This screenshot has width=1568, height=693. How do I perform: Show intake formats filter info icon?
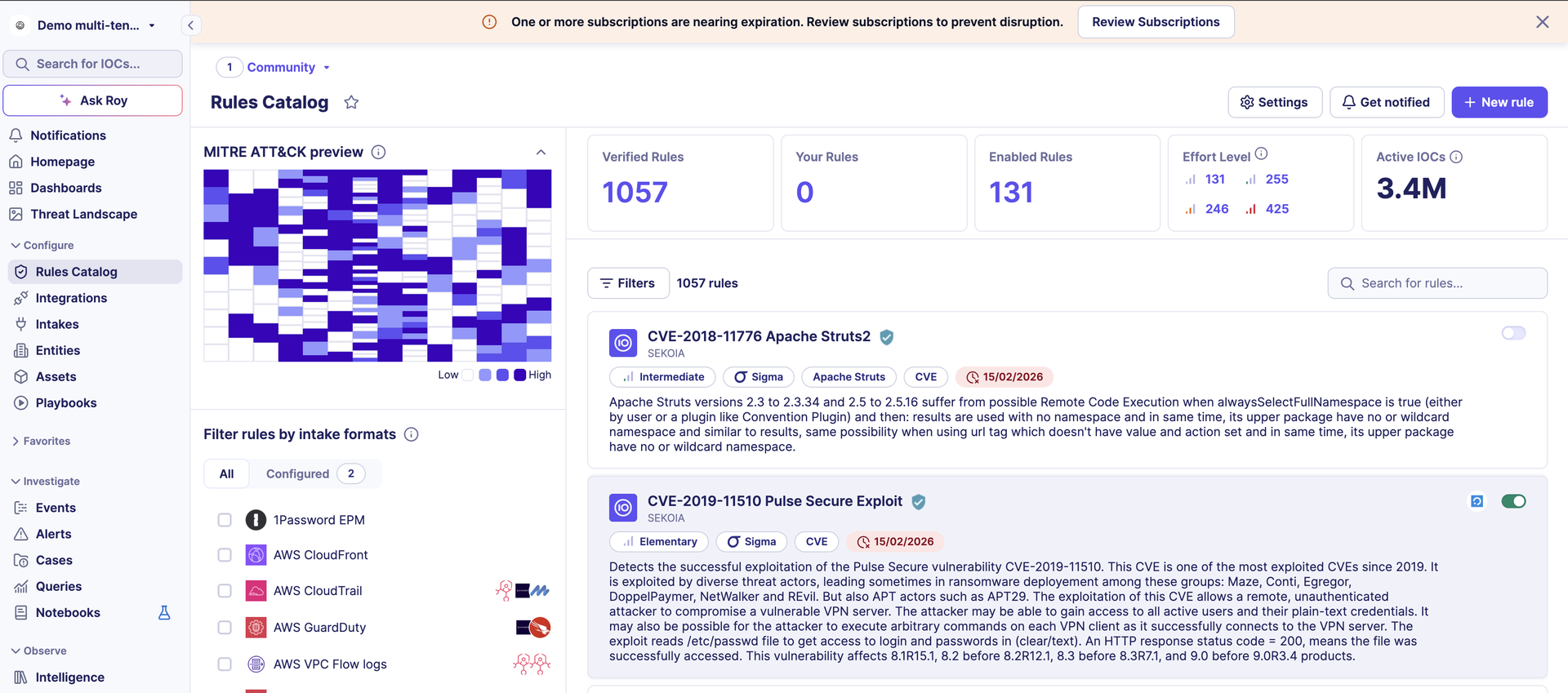(412, 434)
